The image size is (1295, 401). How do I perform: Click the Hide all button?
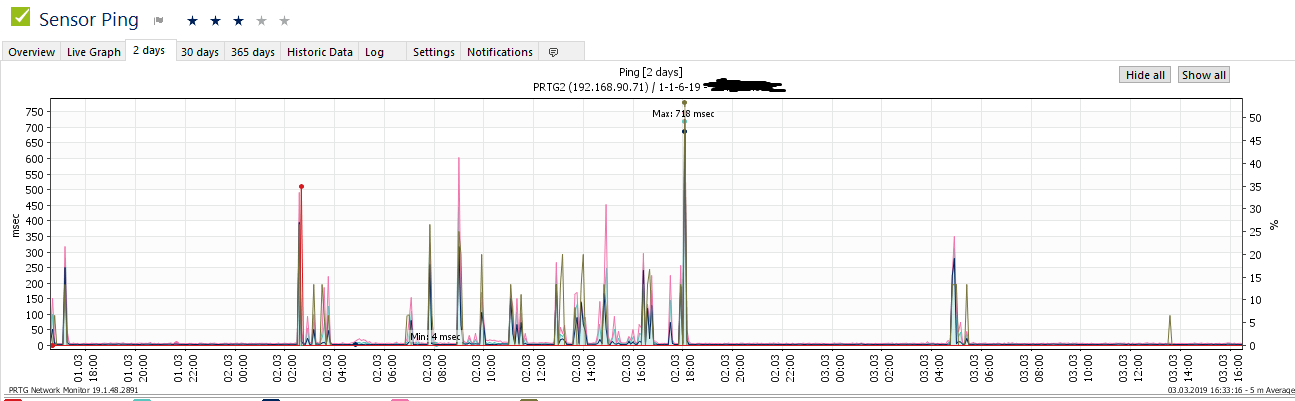(1145, 75)
